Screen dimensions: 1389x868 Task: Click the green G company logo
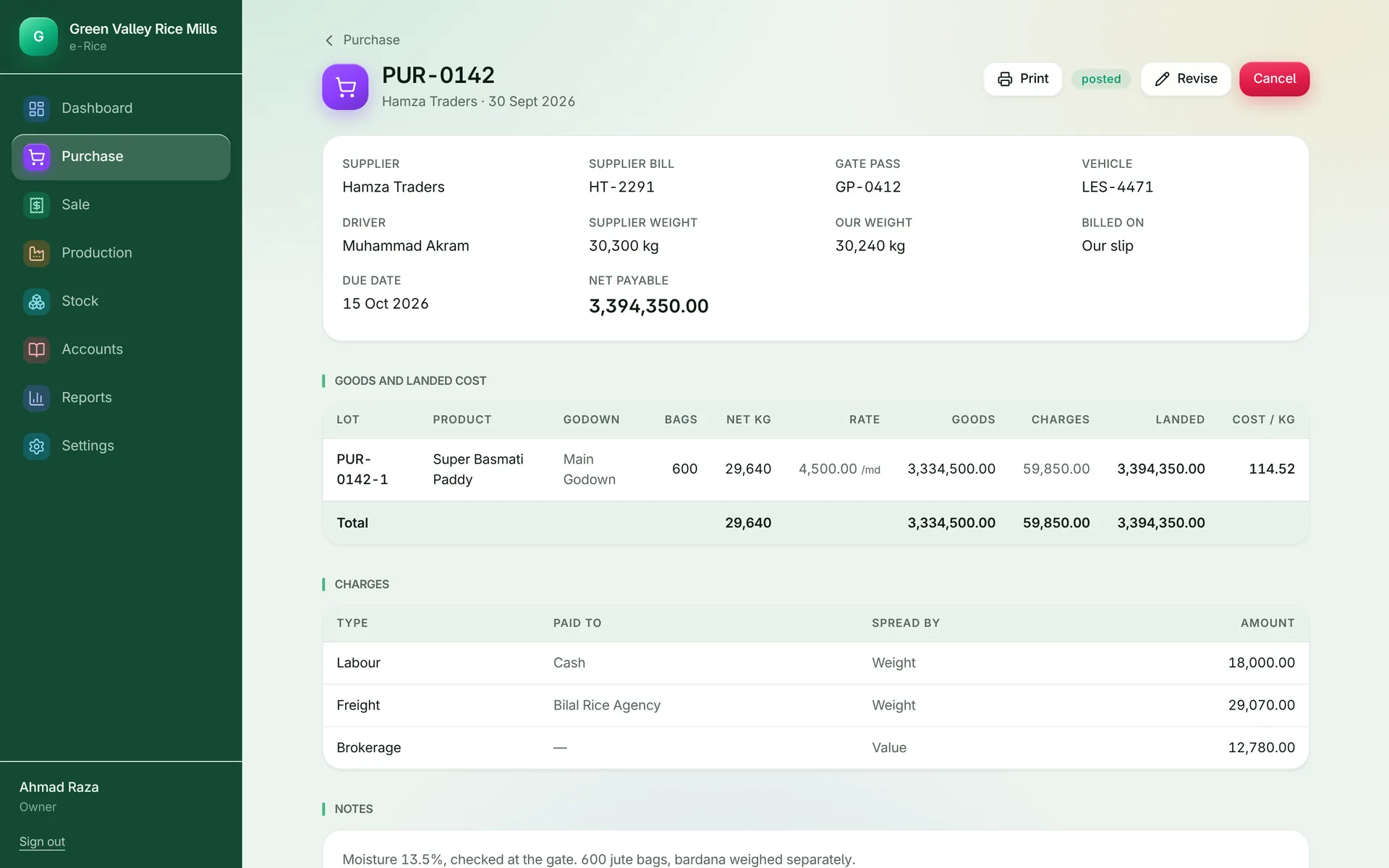pos(38,37)
